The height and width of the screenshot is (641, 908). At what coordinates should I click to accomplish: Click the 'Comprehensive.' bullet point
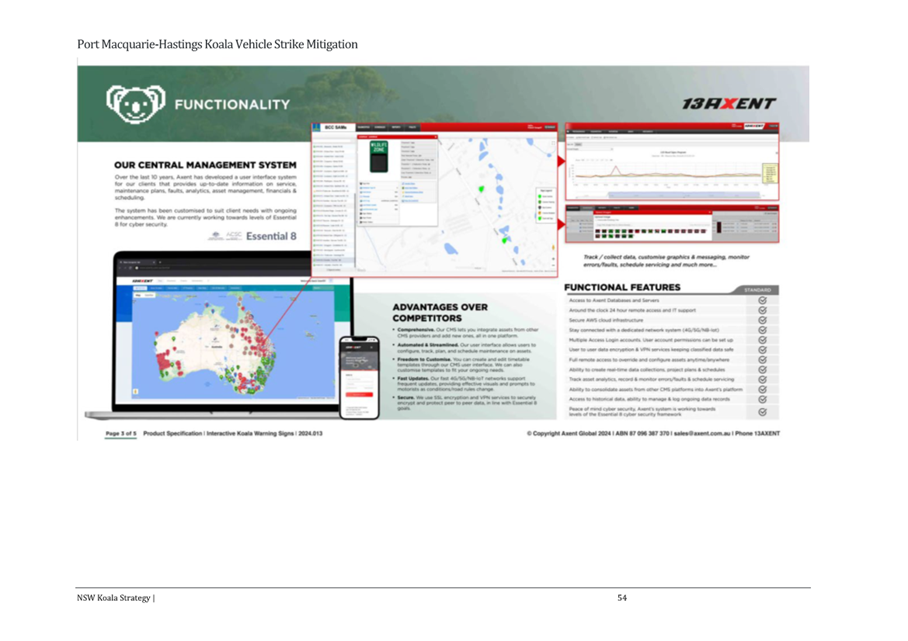(x=467, y=332)
